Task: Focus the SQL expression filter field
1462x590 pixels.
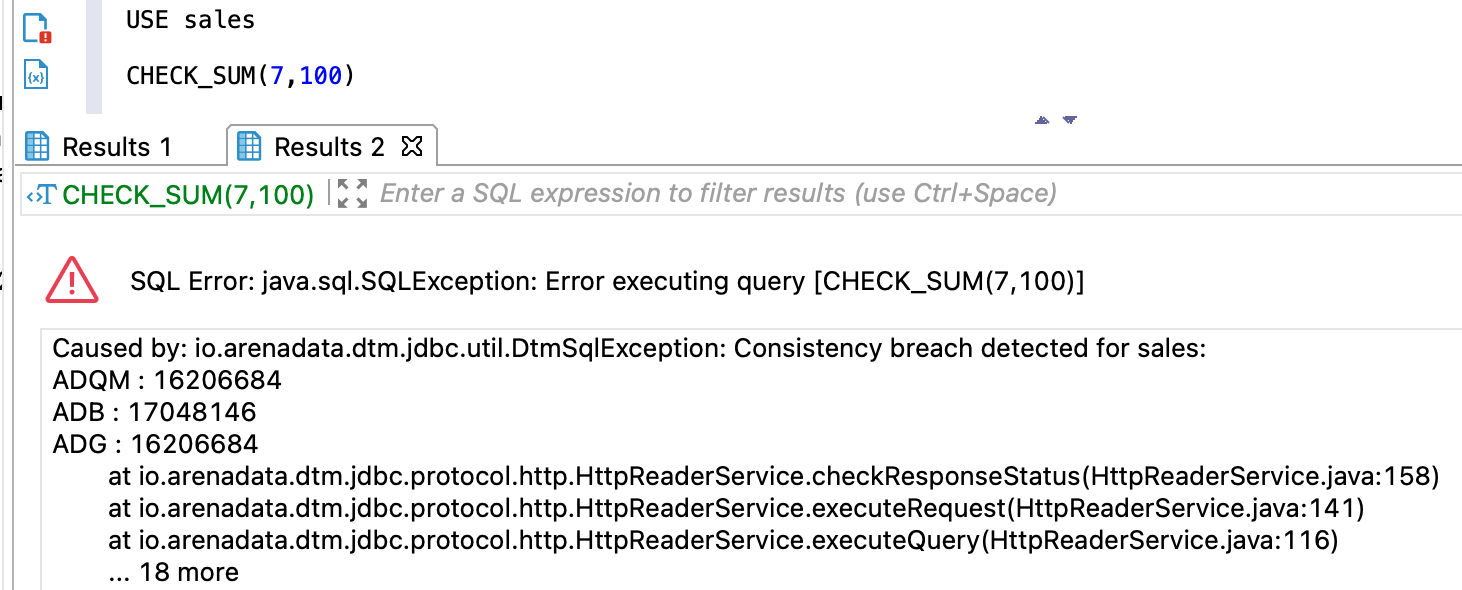Action: click(920, 193)
